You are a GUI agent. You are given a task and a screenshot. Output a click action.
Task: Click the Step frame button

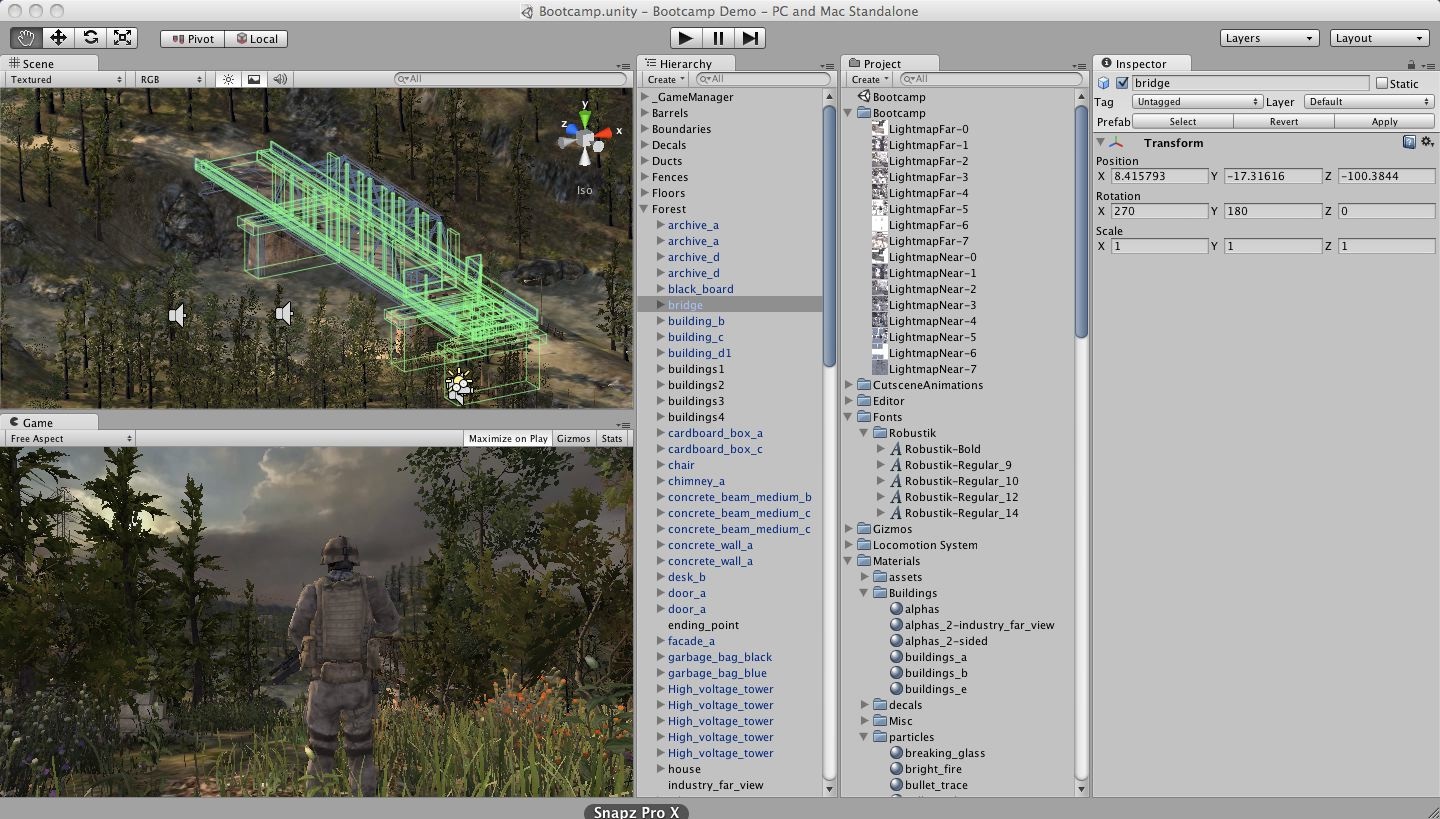750,38
